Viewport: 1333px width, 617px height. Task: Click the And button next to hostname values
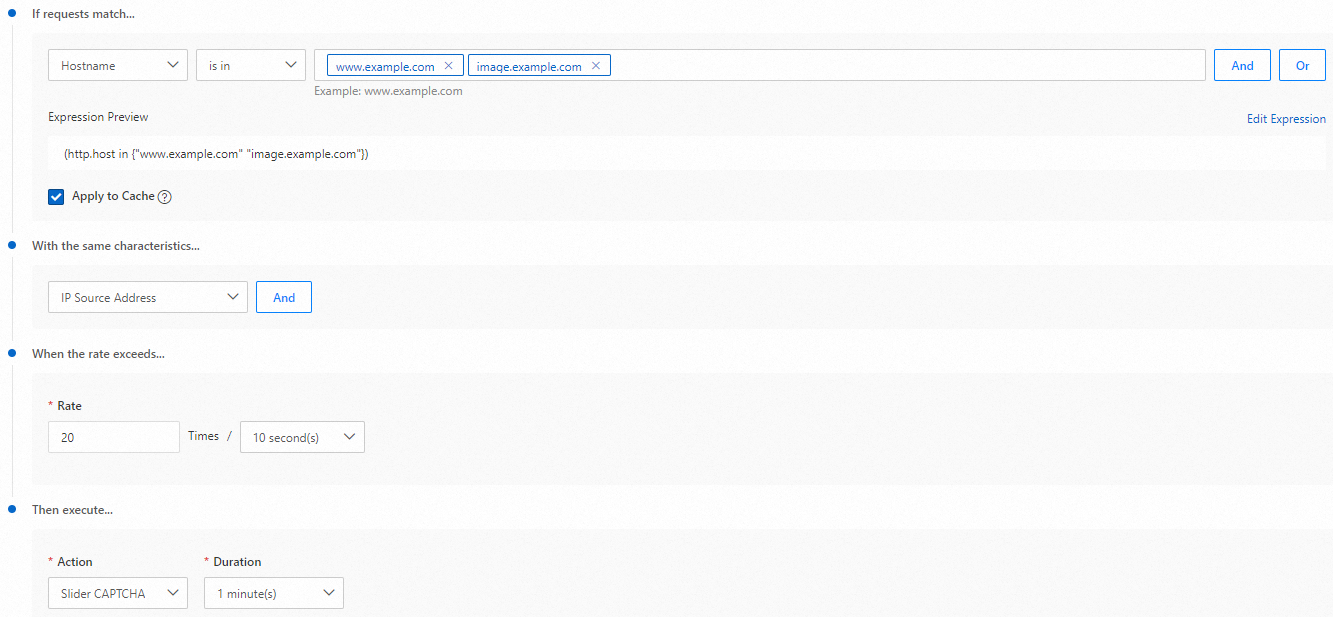pos(1242,65)
